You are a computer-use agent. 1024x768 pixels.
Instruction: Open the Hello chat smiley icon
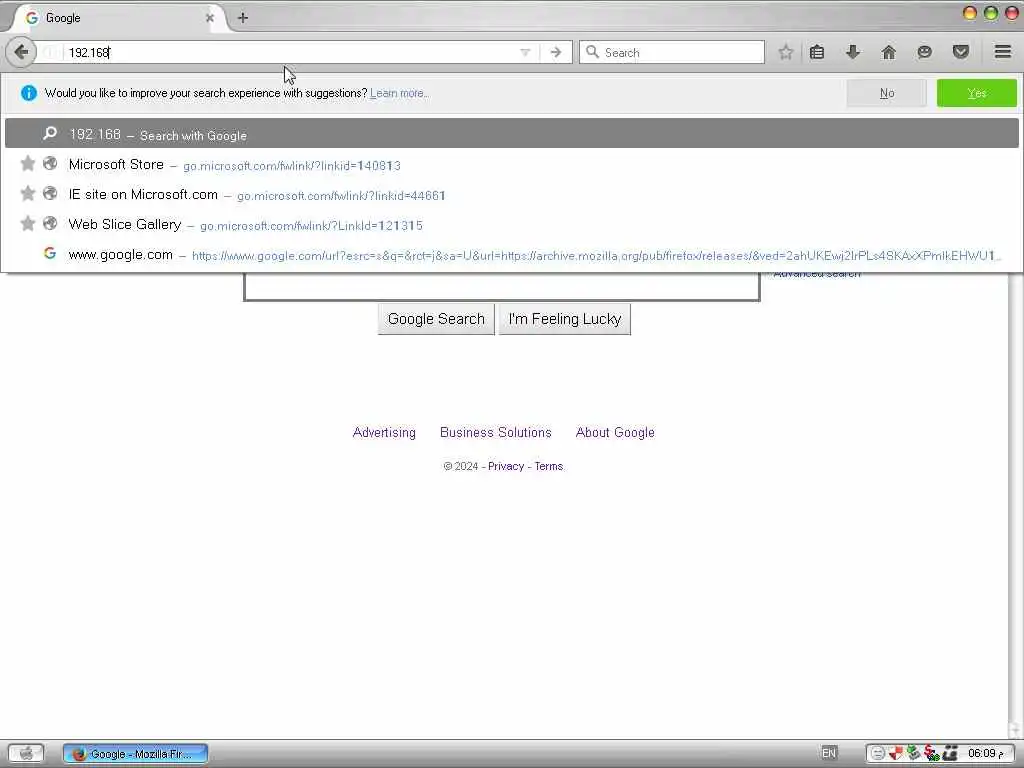click(924, 52)
